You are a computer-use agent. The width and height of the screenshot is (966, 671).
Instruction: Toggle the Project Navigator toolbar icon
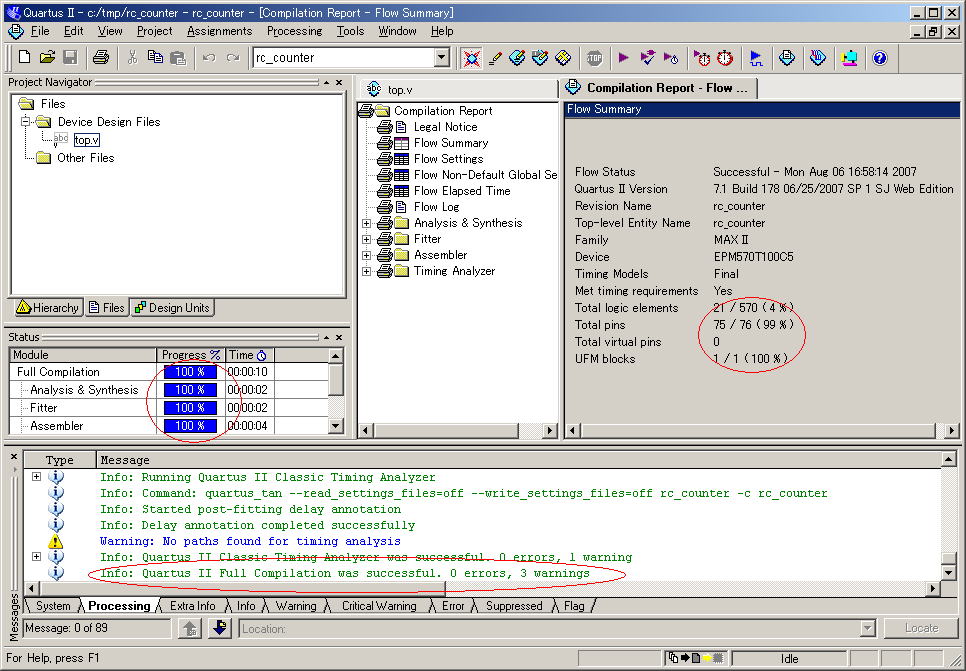(x=472, y=58)
